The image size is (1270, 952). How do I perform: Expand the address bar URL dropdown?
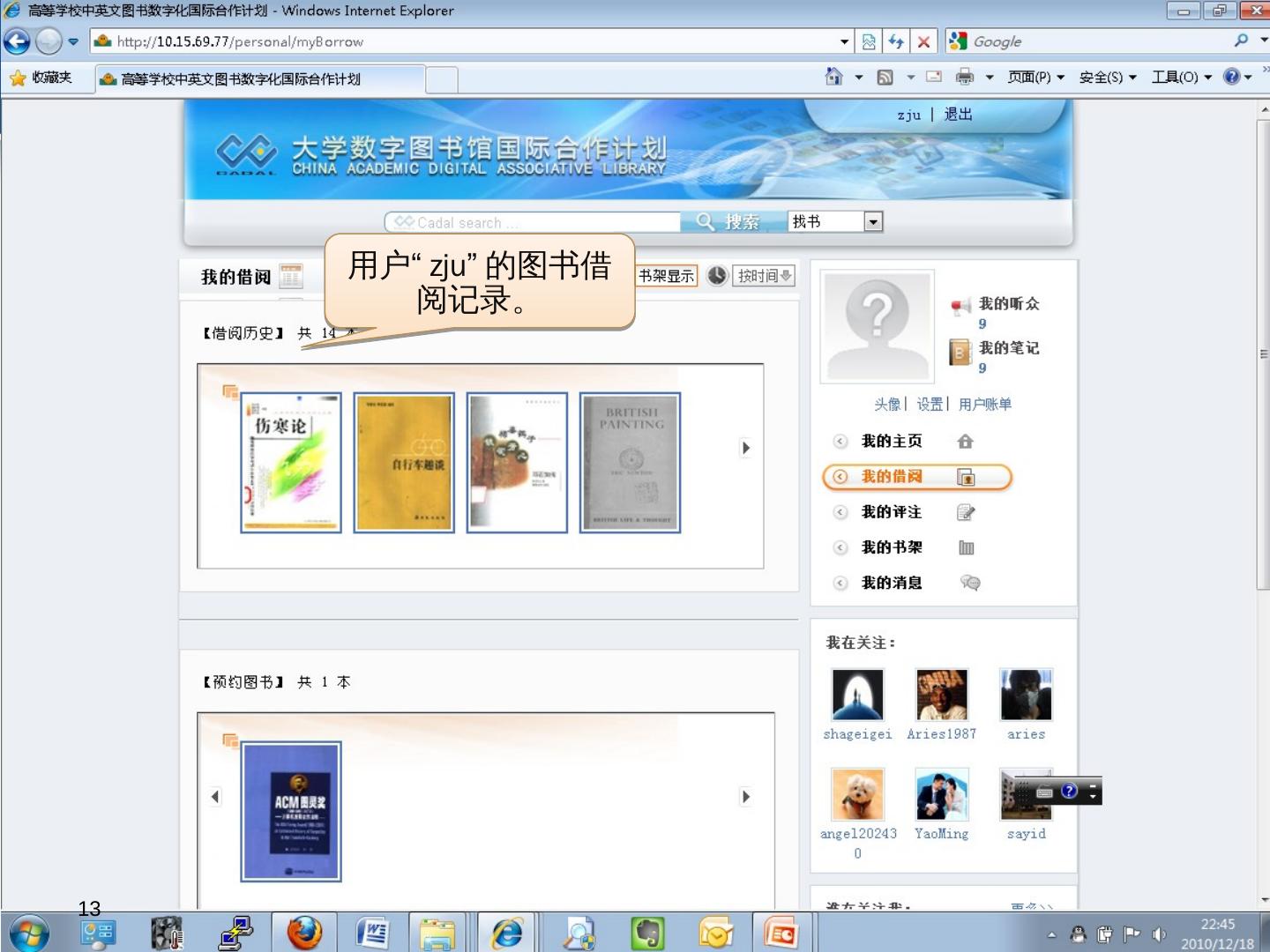coord(845,41)
